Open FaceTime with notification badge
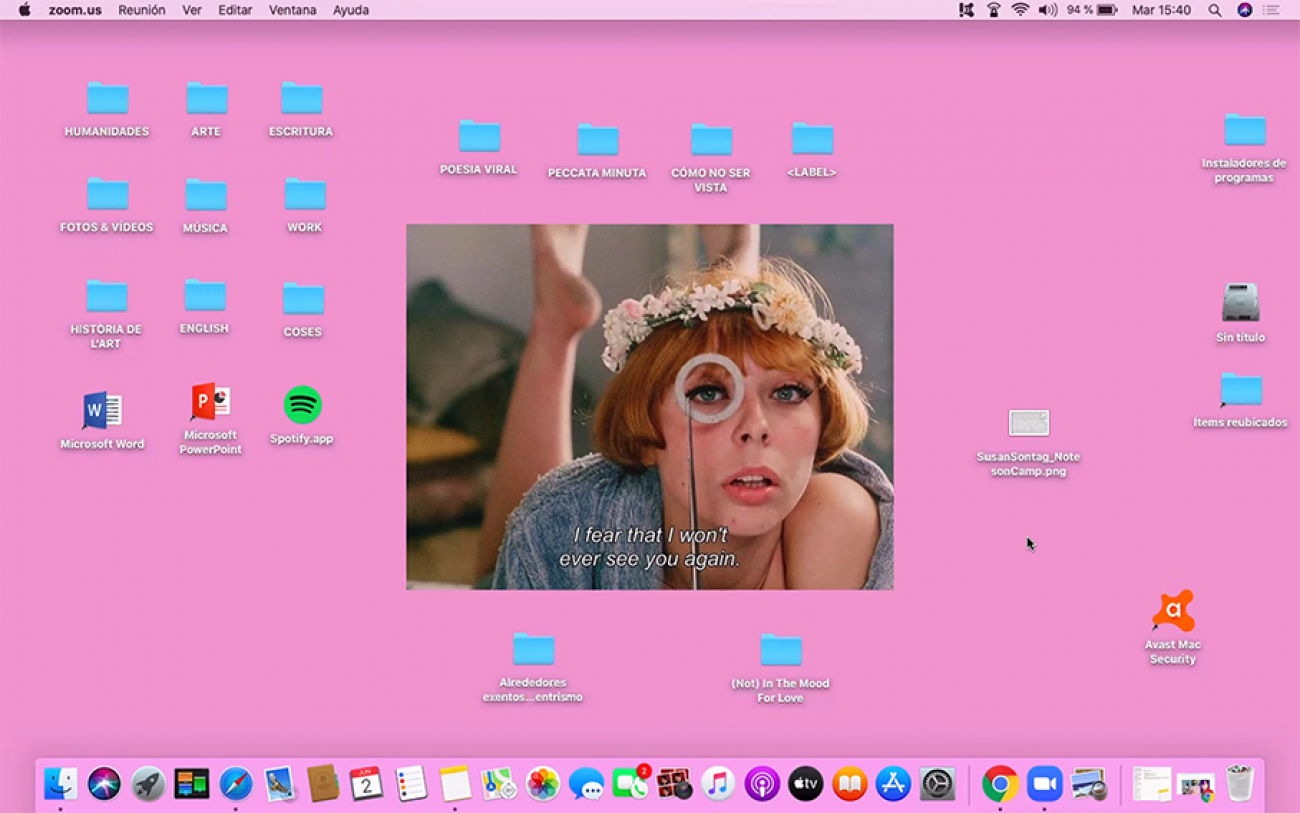1300x813 pixels. [630, 784]
